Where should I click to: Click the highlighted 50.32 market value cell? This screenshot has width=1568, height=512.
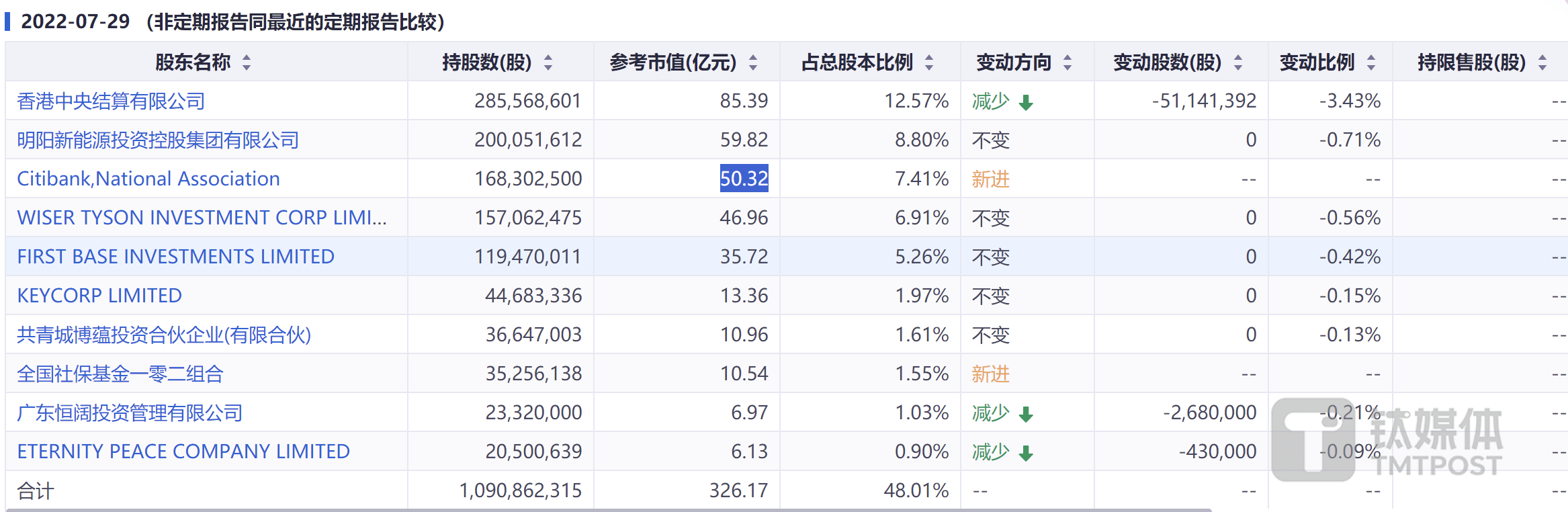tap(744, 179)
